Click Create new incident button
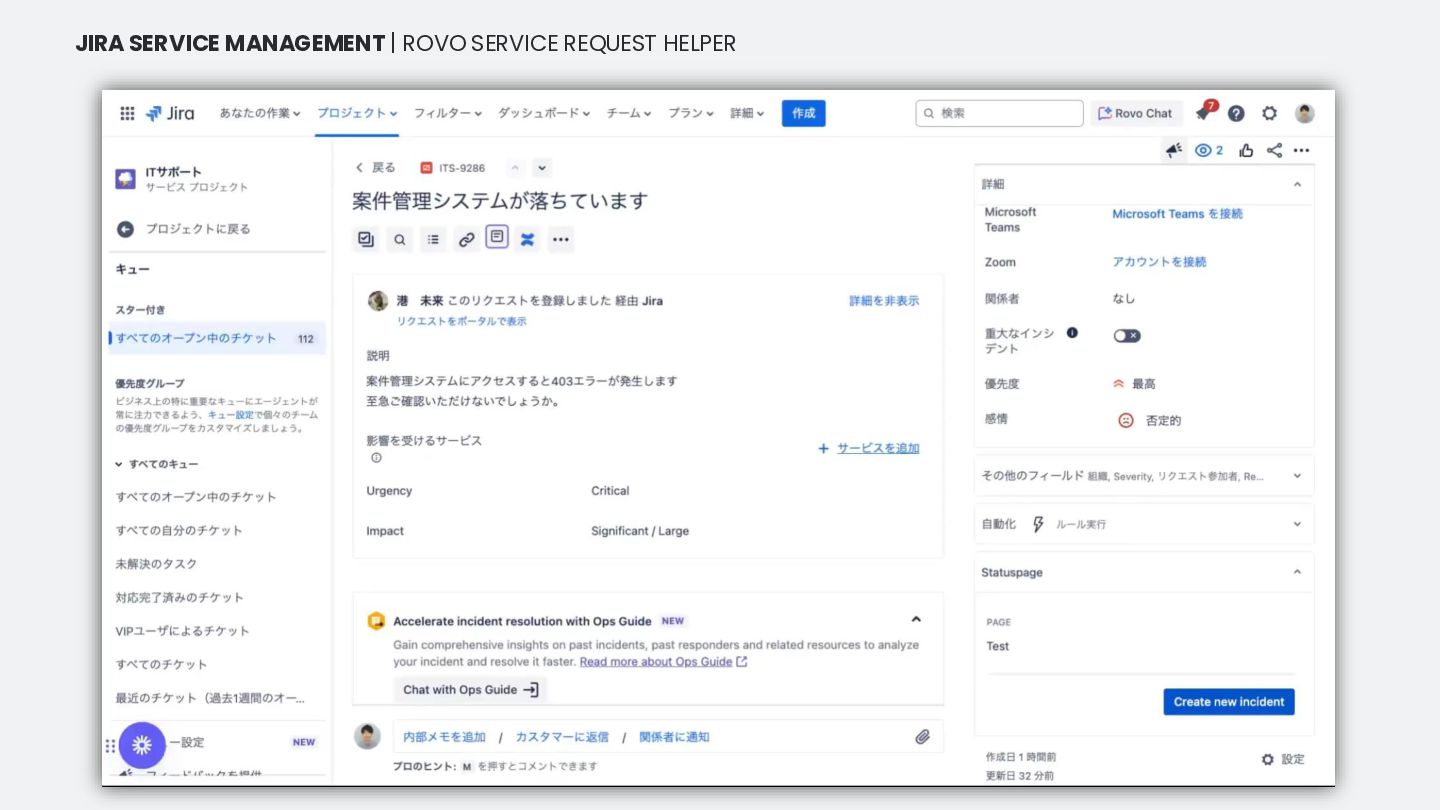Screen dimensions: 1440x810 1229,702
